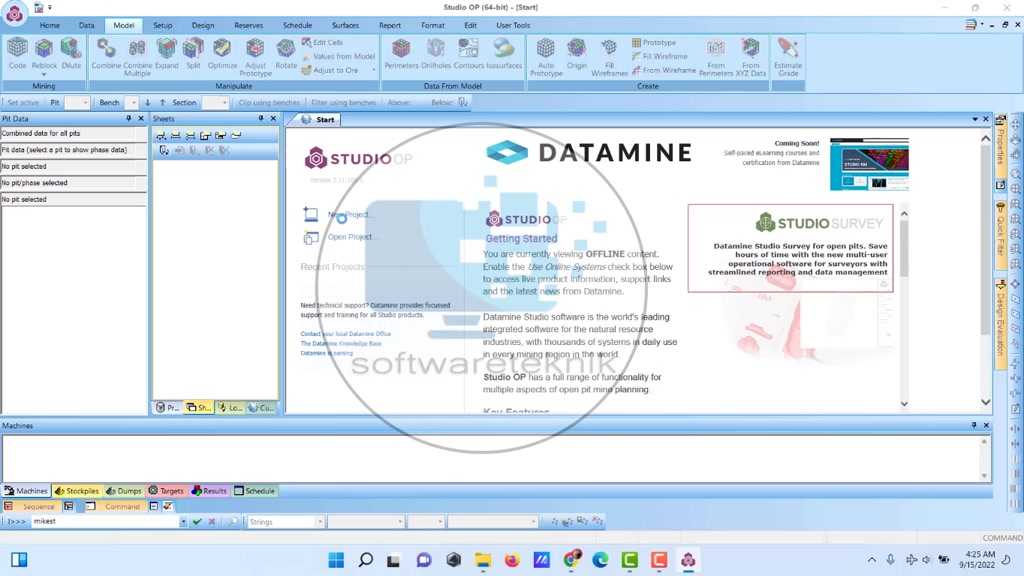Image resolution: width=1024 pixels, height=576 pixels.
Task: Click the Perimeters tool
Action: pyautogui.click(x=401, y=54)
